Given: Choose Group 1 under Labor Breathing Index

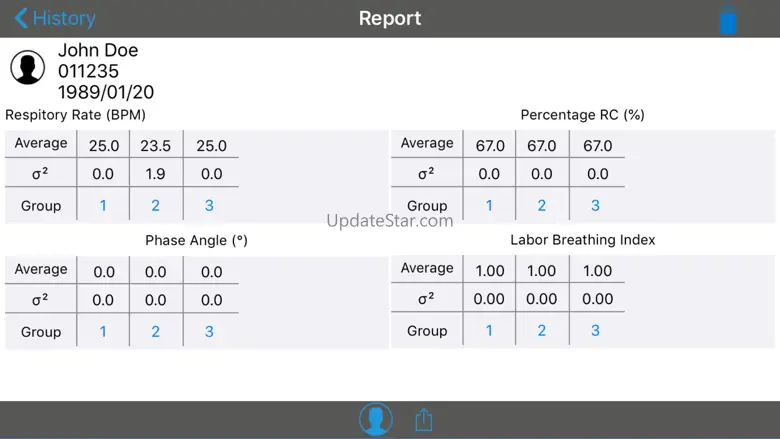Looking at the screenshot, I should coord(489,331).
